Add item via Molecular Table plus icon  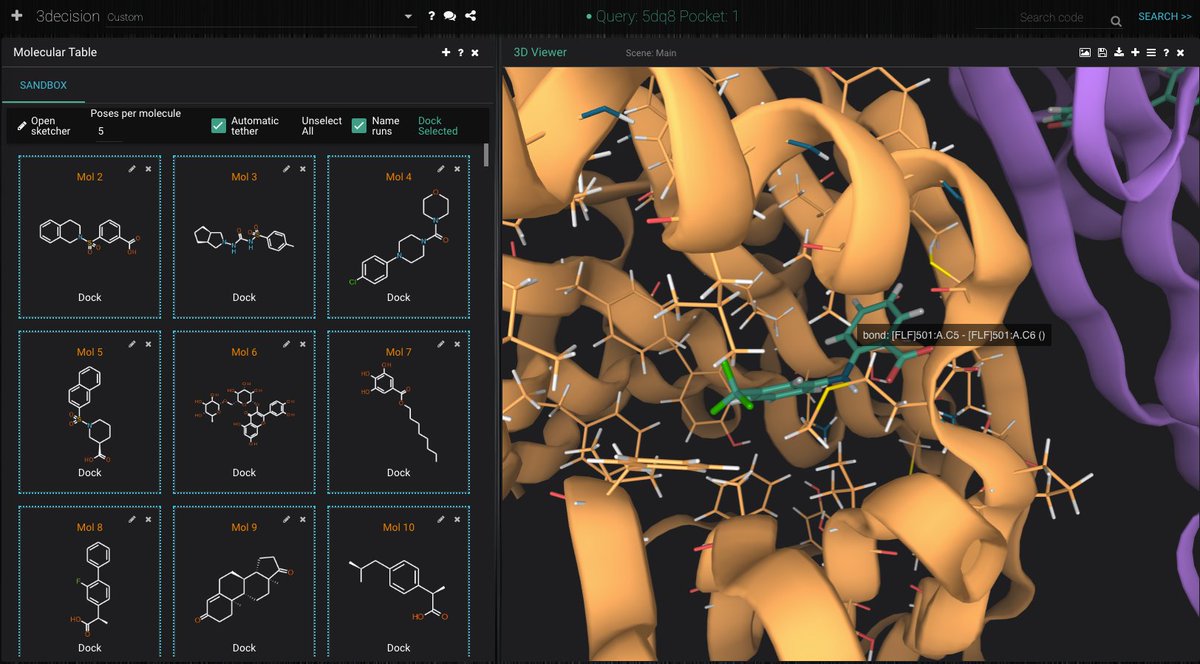point(446,52)
